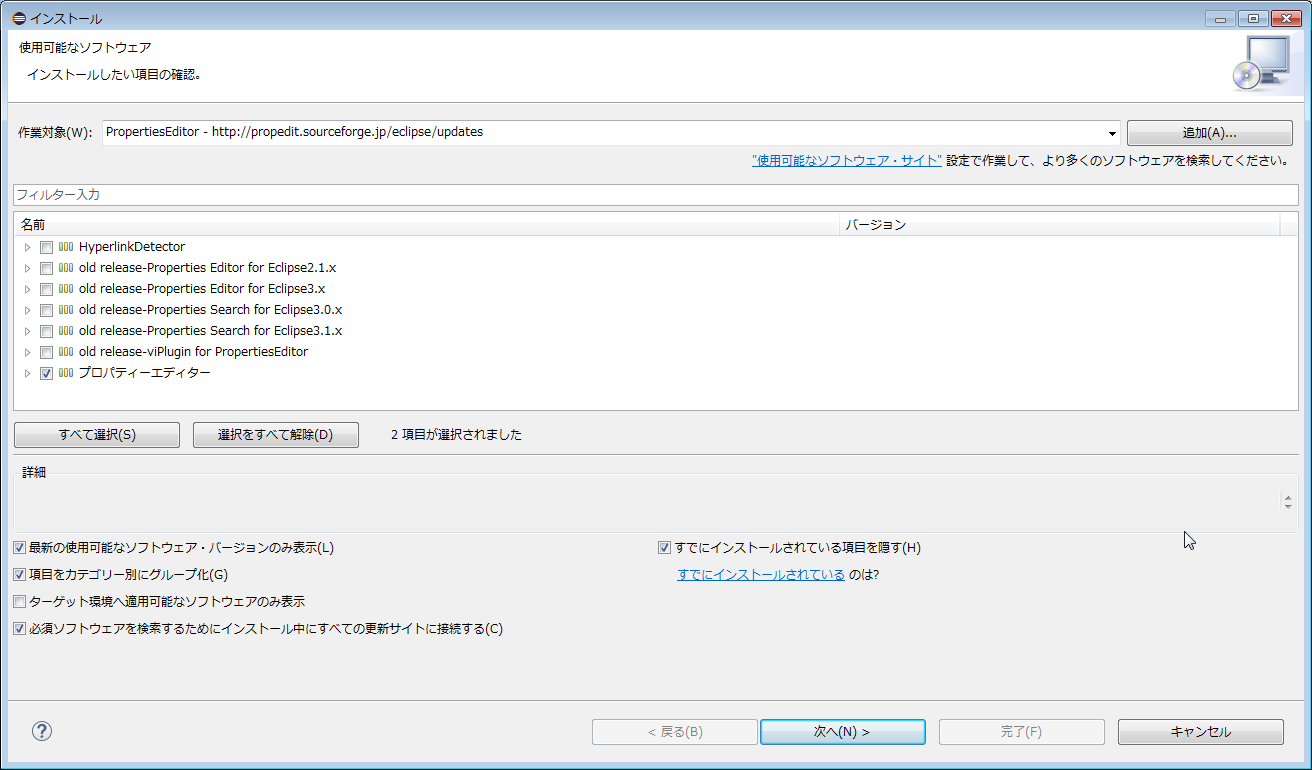Viewport: 1312px width, 770px height.
Task: Click the 追加(A)... button
Action: tap(1210, 133)
